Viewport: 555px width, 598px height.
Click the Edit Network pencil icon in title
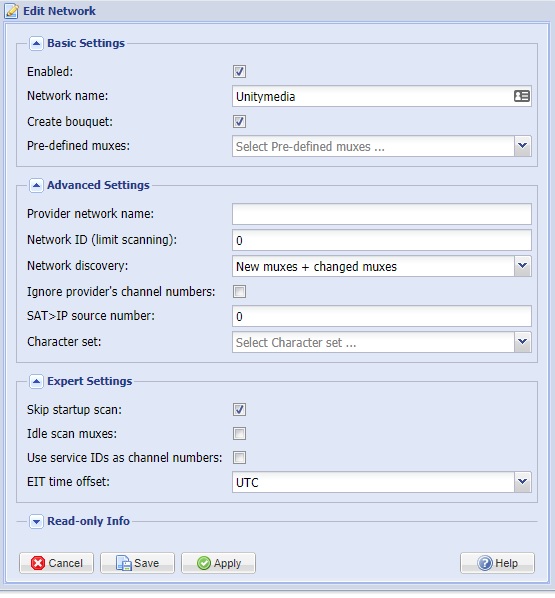click(11, 11)
